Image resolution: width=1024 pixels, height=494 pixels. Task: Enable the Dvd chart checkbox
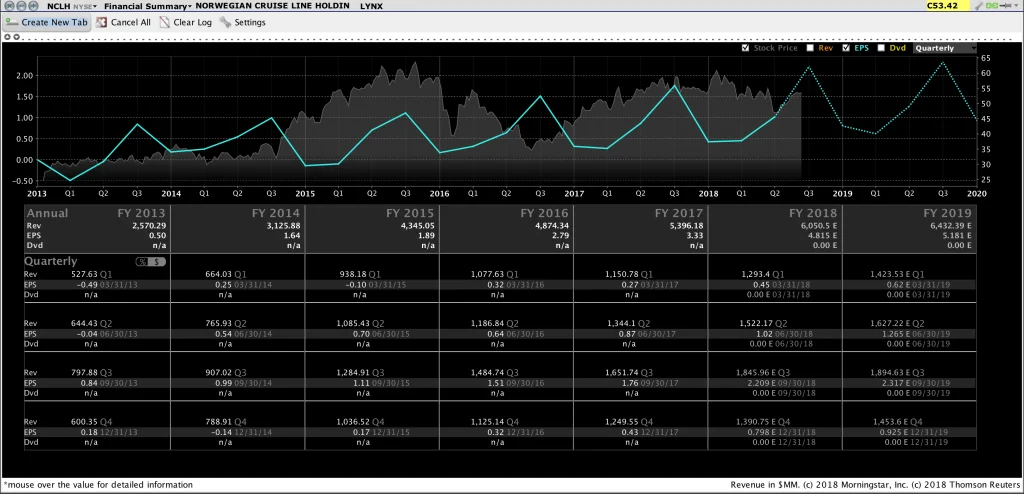(882, 48)
